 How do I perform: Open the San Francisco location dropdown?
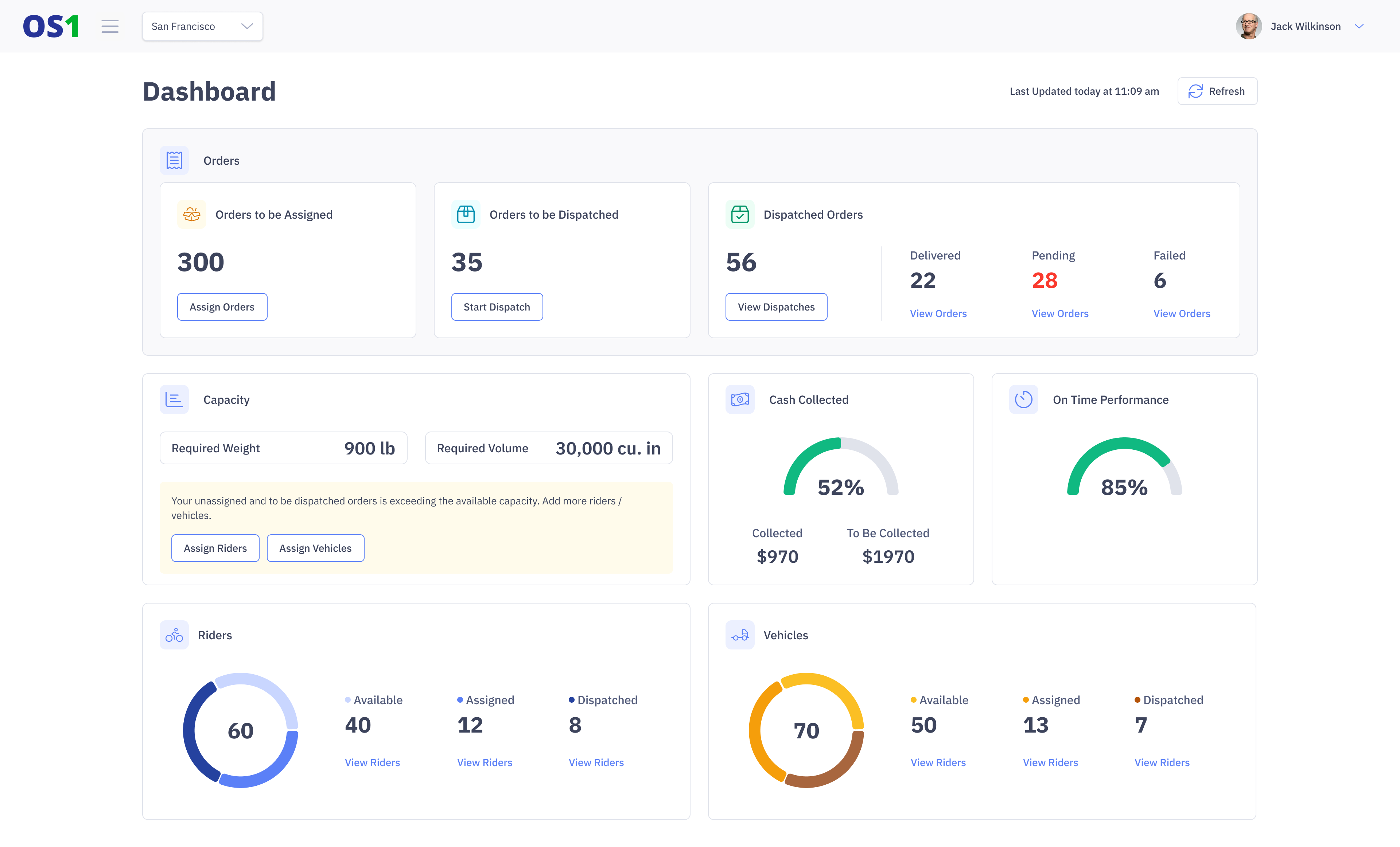(202, 26)
